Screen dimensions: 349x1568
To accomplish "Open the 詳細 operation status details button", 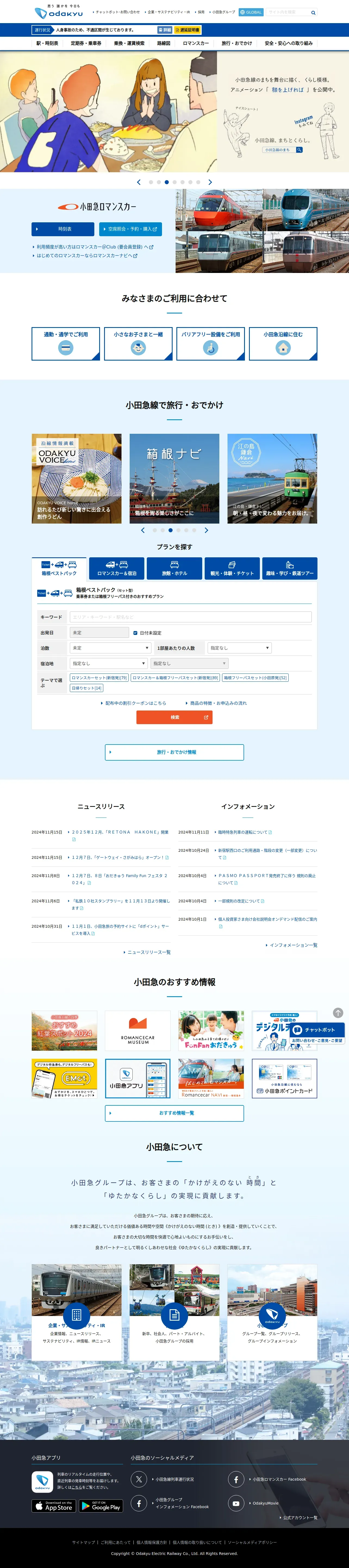I will pos(165,30).
